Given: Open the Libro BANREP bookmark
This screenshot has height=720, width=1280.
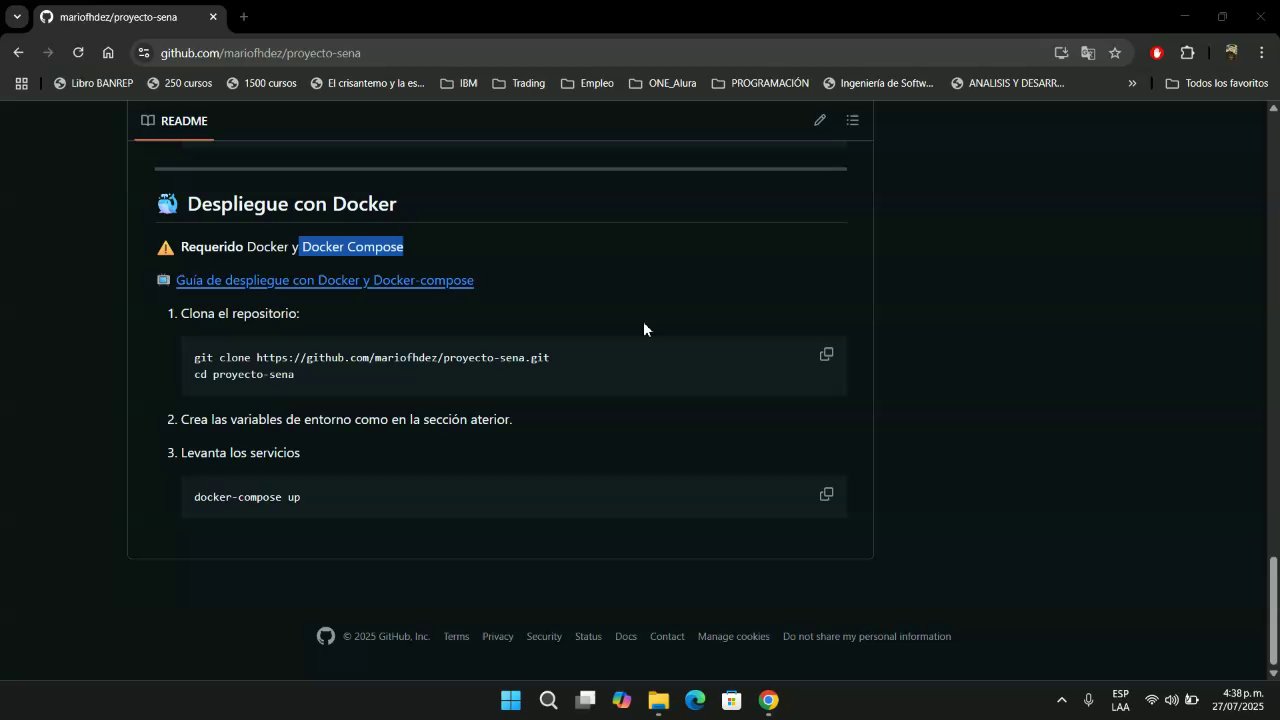Looking at the screenshot, I should click(x=93, y=84).
